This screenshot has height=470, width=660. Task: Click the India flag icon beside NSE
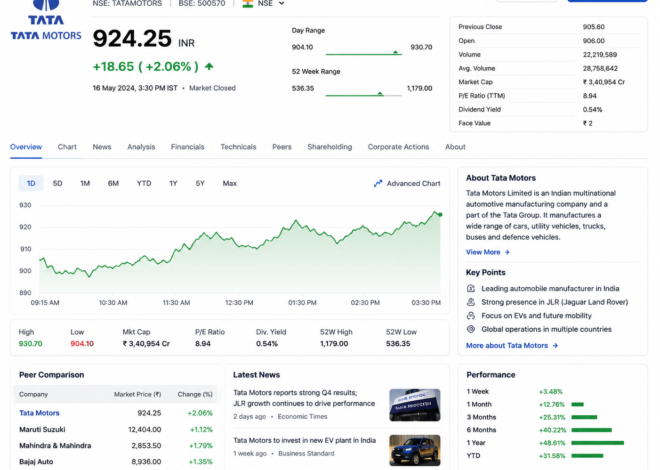point(248,4)
